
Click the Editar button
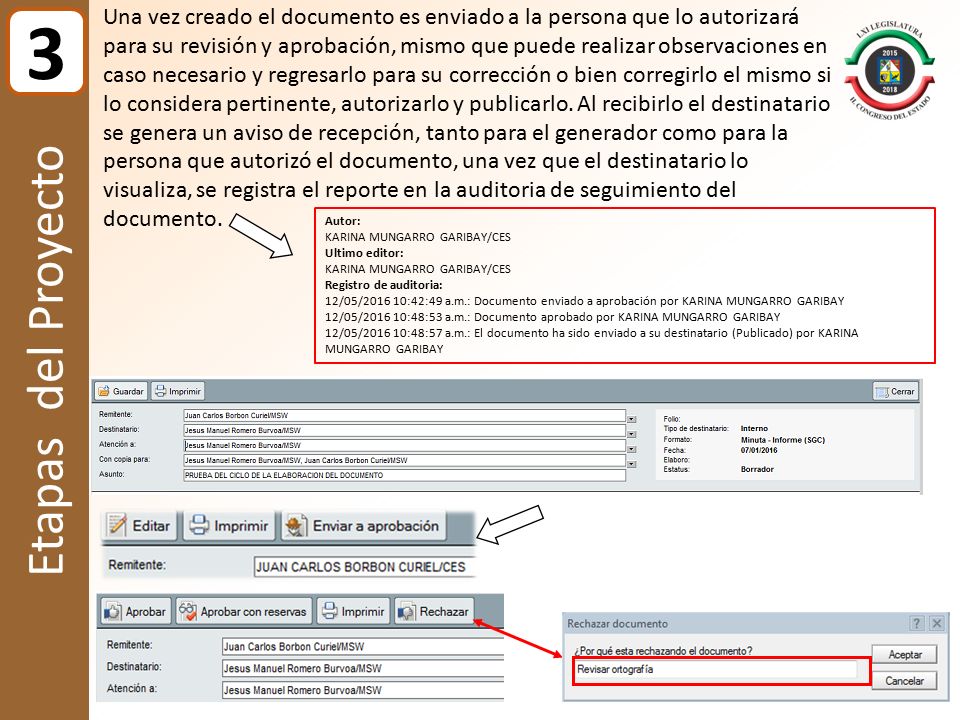140,526
